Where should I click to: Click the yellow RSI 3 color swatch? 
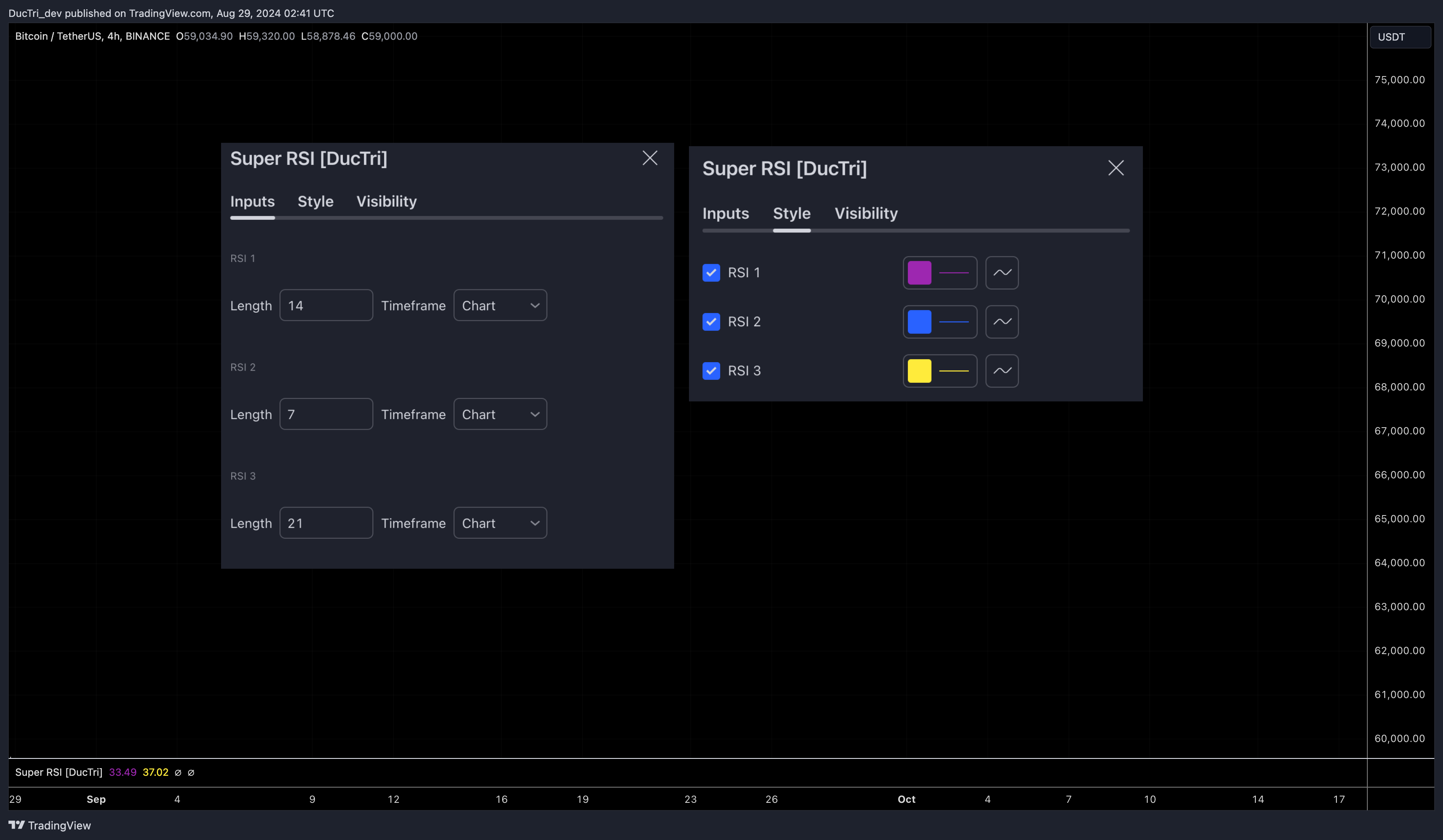click(919, 371)
